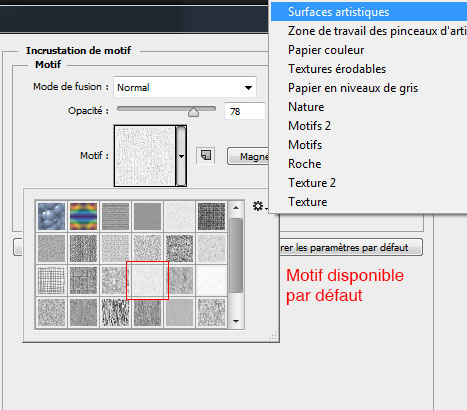This screenshot has height=410, width=467.
Task: Click the scroll down arrow of pattern list
Action: coord(236,321)
